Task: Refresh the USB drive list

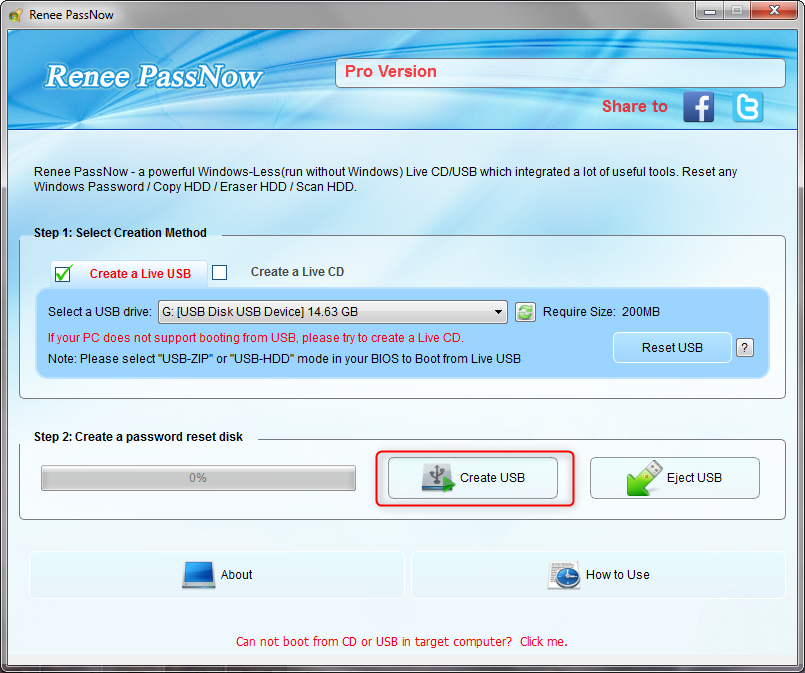Action: tap(525, 313)
